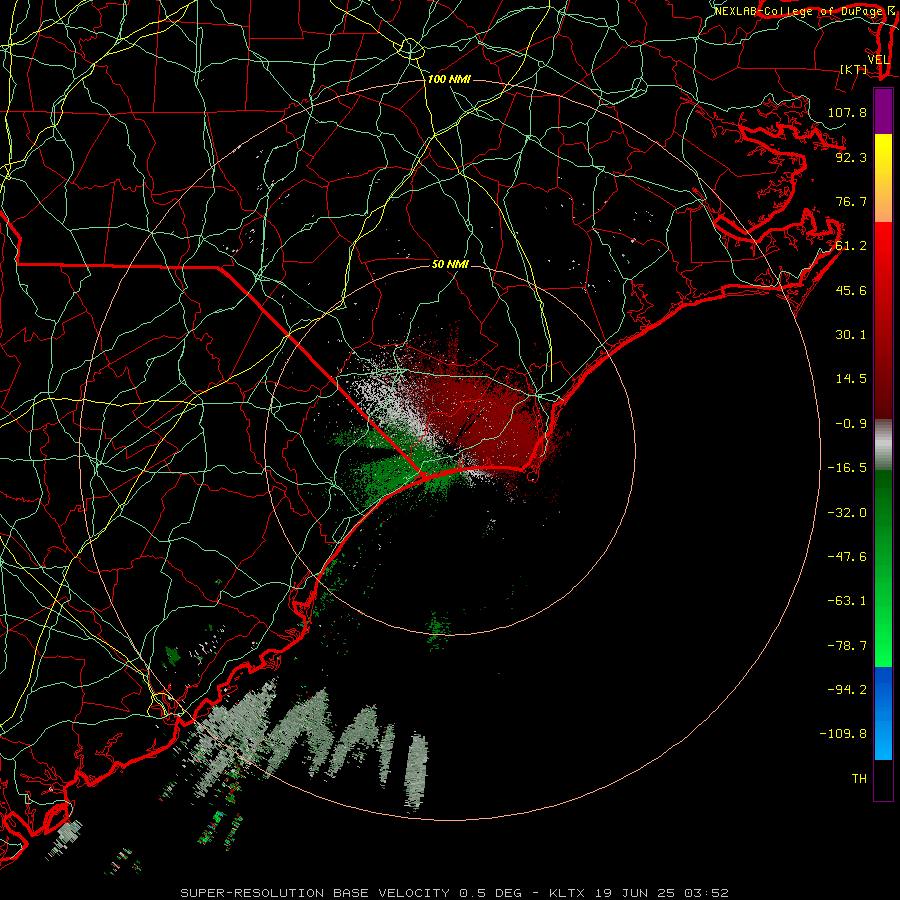Click the 92.3 legend value
This screenshot has width=900, height=900.
[x=851, y=157]
